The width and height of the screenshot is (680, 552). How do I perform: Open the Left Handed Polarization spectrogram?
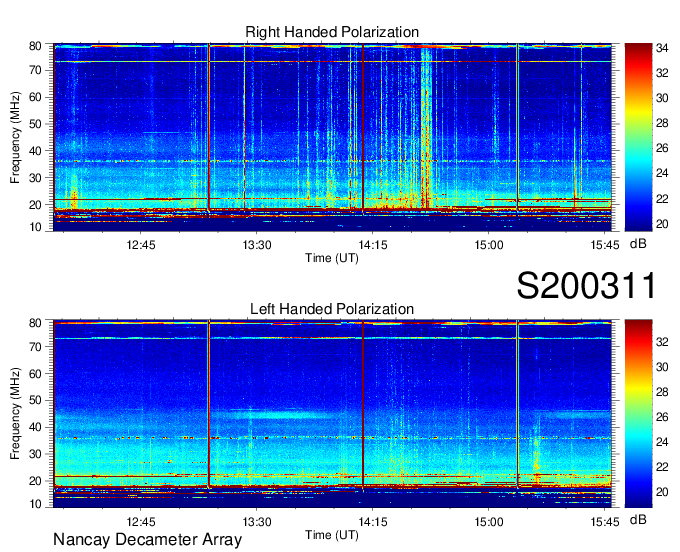click(332, 414)
